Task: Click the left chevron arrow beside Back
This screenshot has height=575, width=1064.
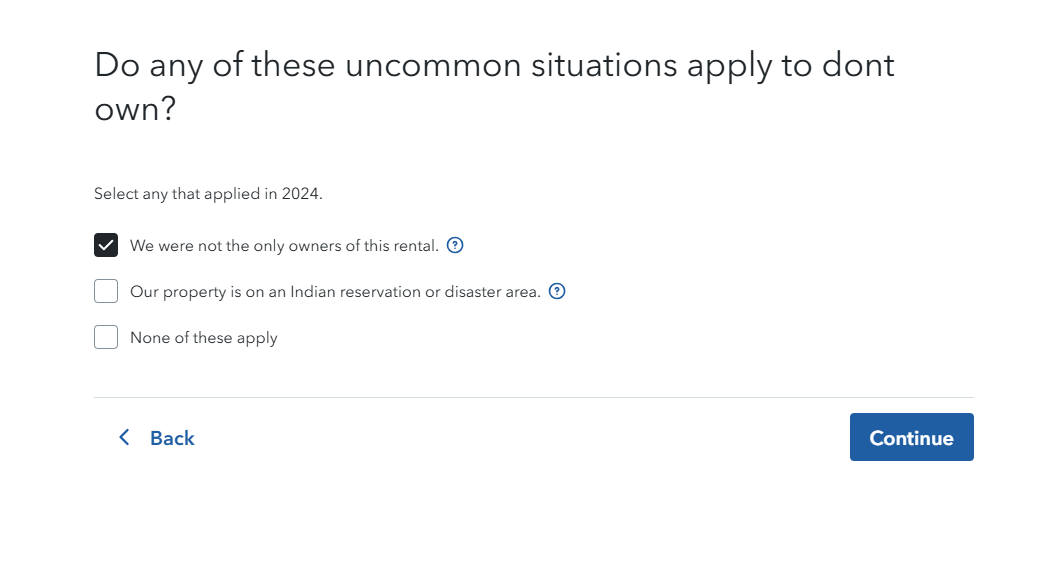Action: point(124,437)
